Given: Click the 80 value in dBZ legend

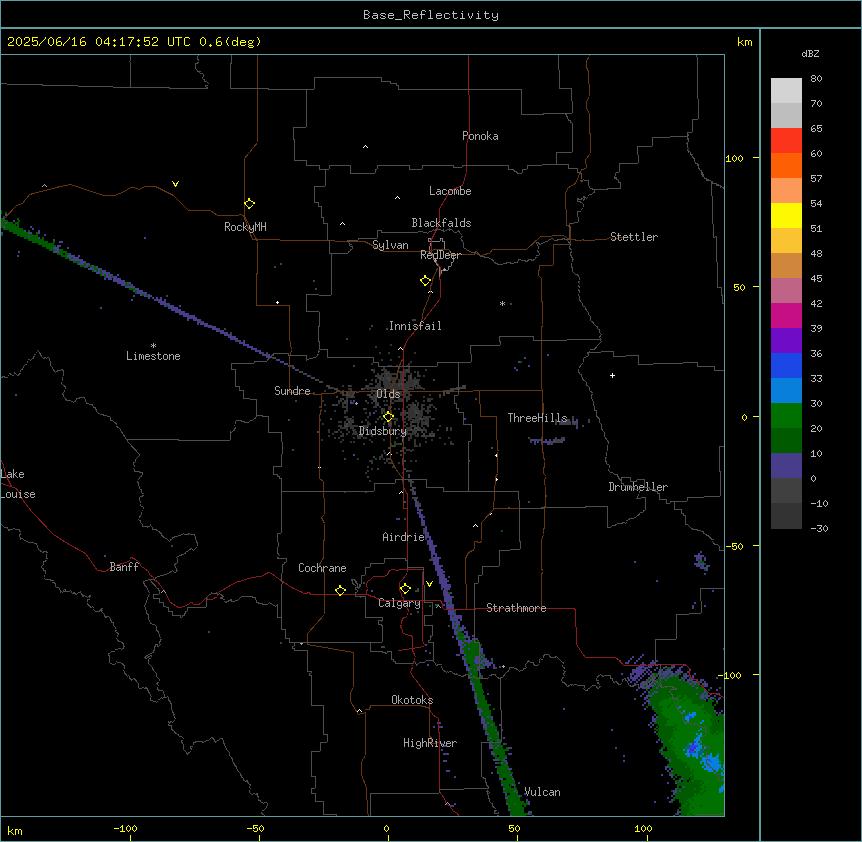Looking at the screenshot, I should pyautogui.click(x=816, y=79).
